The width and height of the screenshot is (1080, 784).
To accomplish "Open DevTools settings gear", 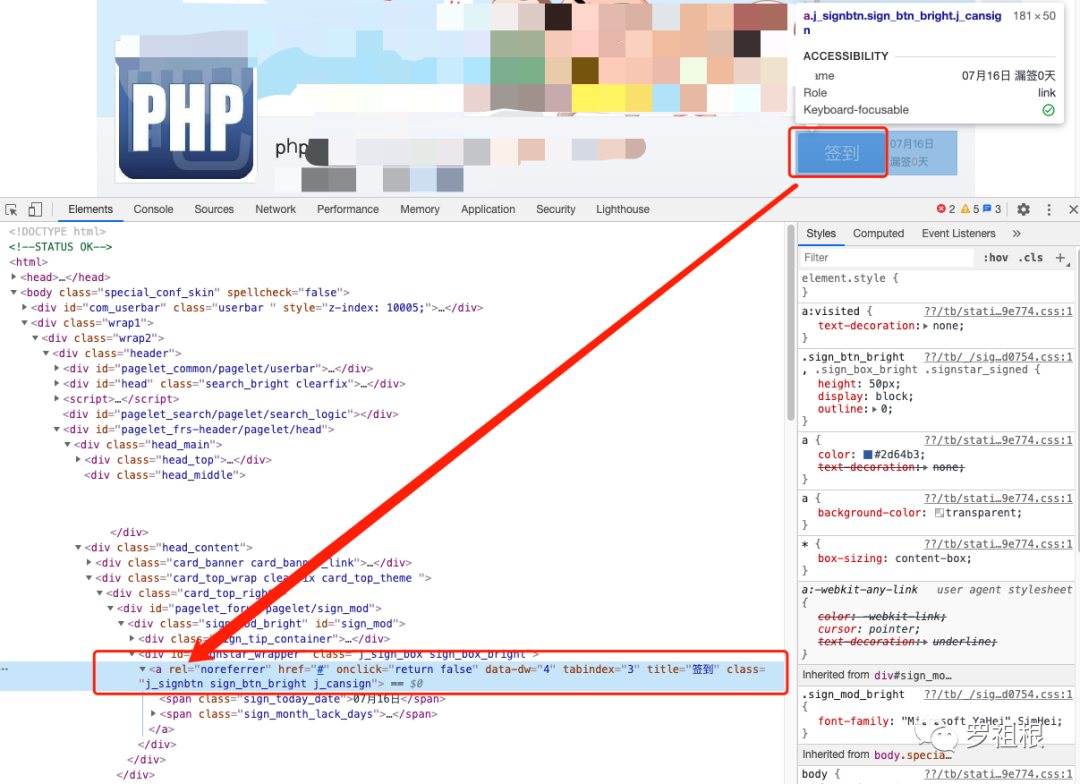I will pyautogui.click(x=1024, y=209).
